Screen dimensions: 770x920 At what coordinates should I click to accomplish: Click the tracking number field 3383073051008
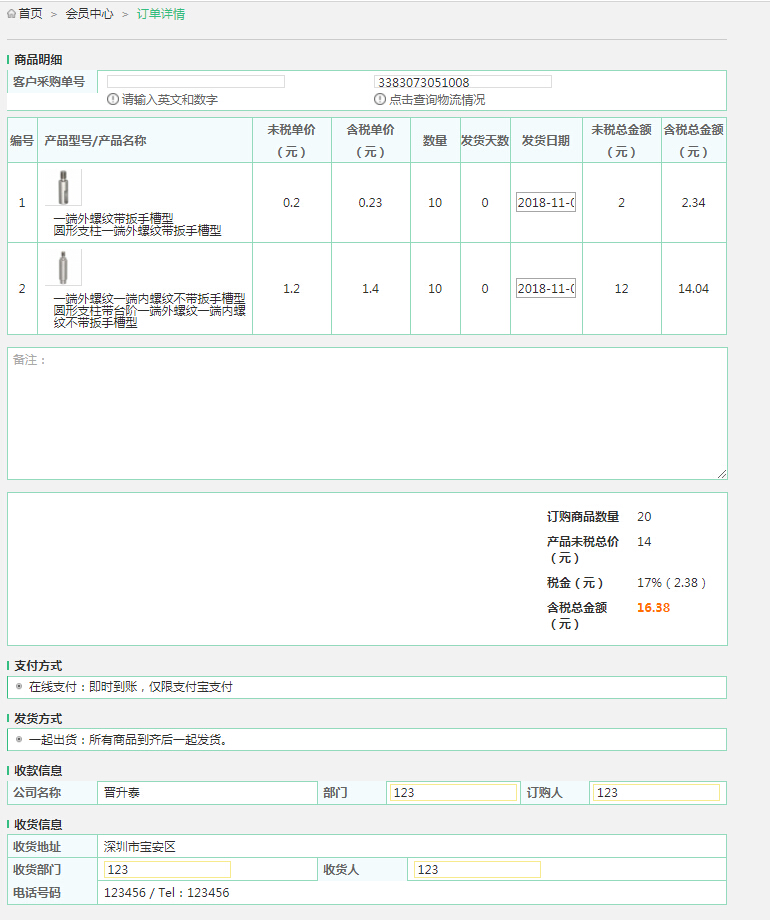click(x=462, y=82)
